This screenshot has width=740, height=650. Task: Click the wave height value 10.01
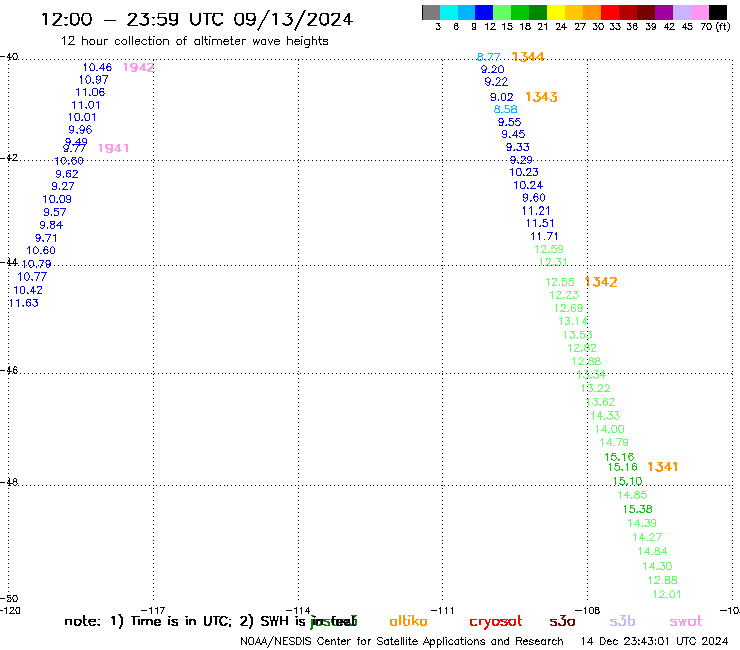tap(82, 118)
